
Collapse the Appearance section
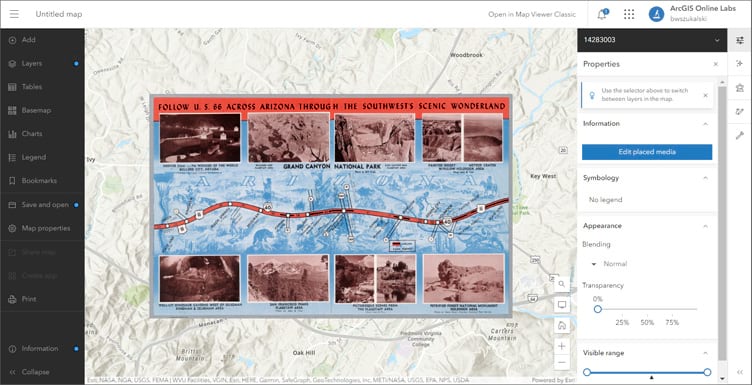tap(705, 226)
